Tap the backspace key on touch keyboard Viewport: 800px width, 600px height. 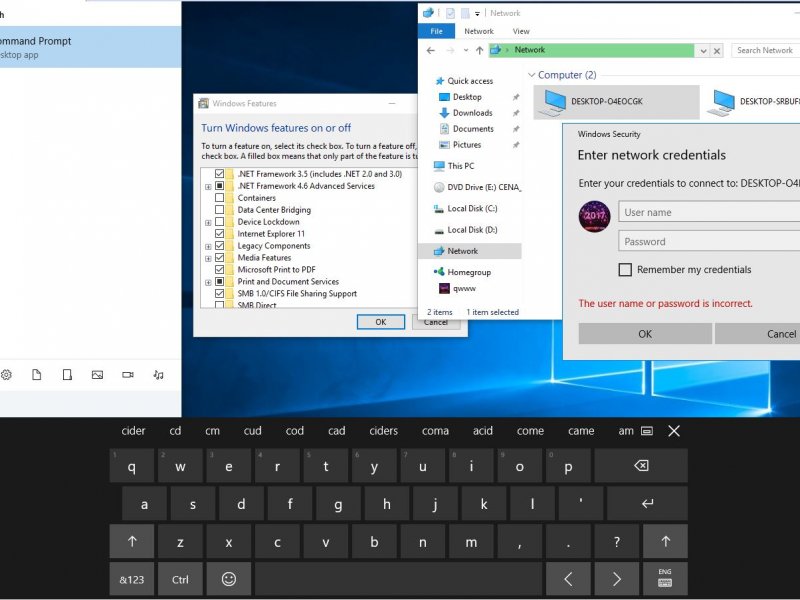[641, 466]
